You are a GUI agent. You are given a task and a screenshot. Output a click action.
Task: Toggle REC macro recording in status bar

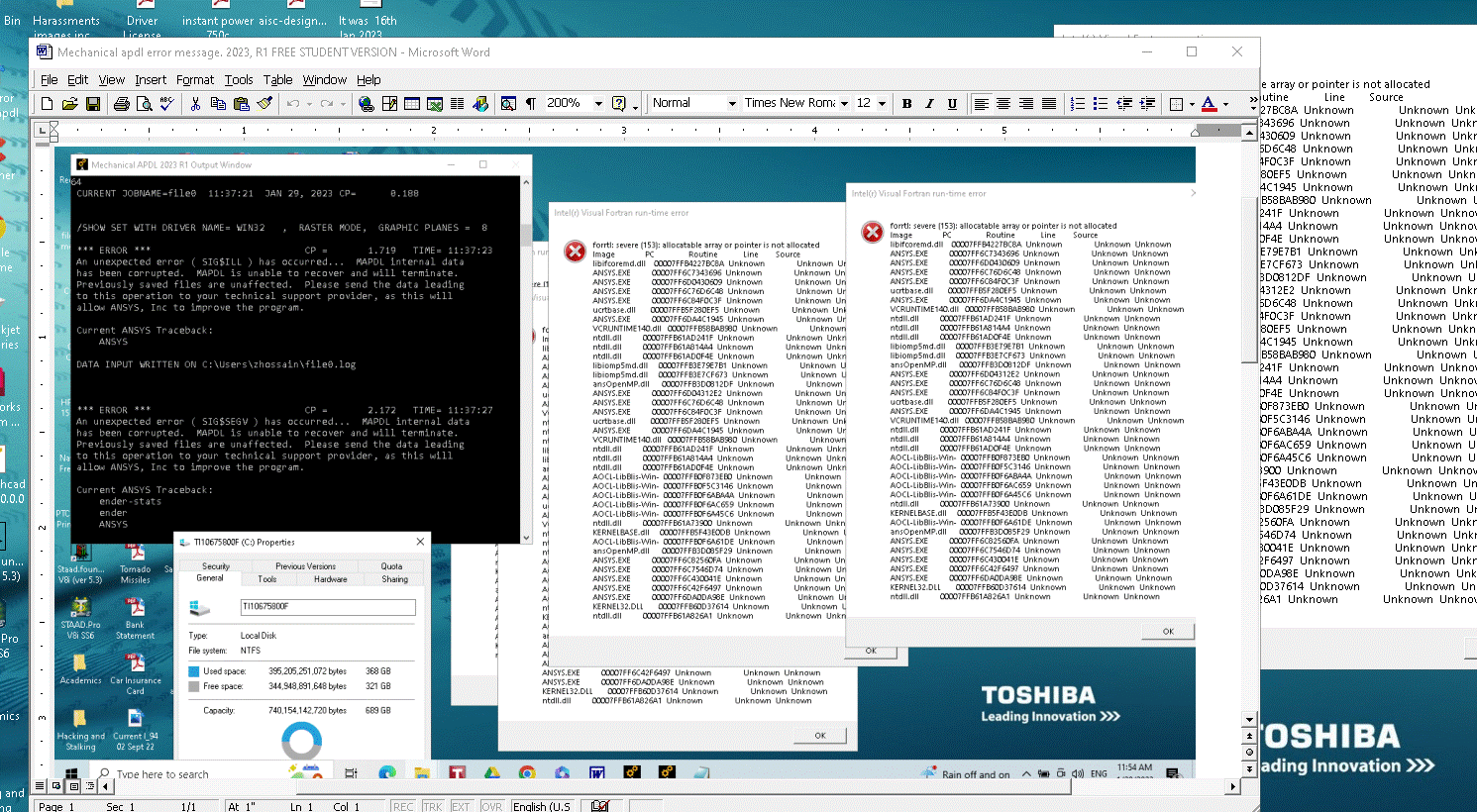[403, 806]
